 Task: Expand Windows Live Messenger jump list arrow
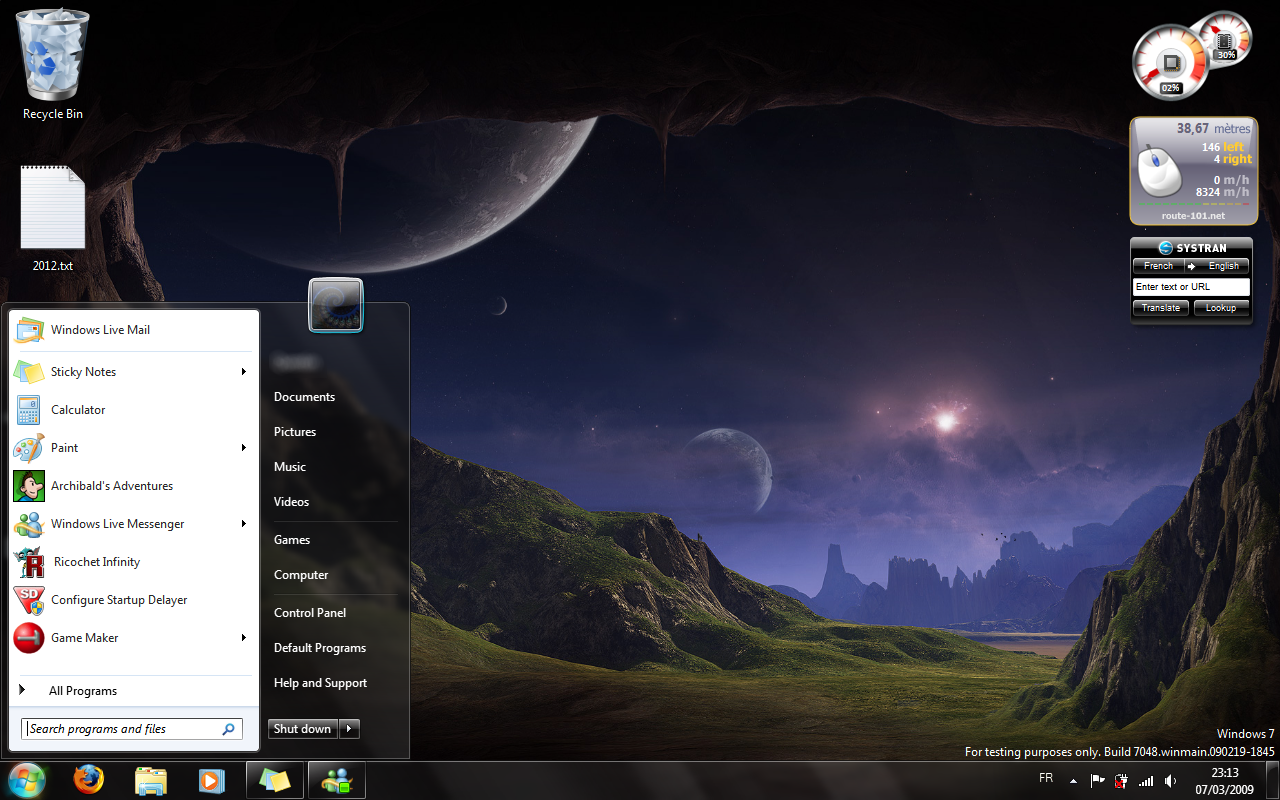pos(243,524)
